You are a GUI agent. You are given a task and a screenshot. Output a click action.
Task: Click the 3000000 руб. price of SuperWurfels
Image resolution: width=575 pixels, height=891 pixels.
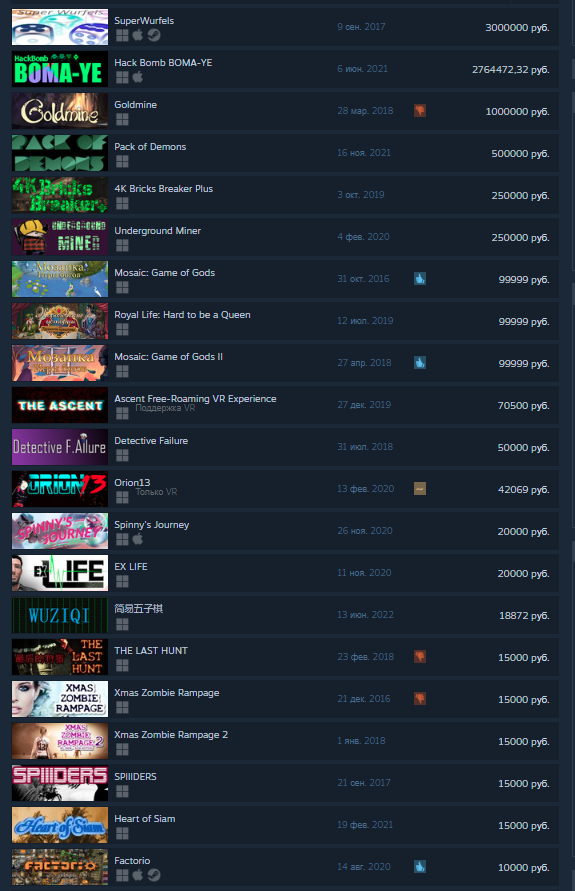(x=517, y=27)
